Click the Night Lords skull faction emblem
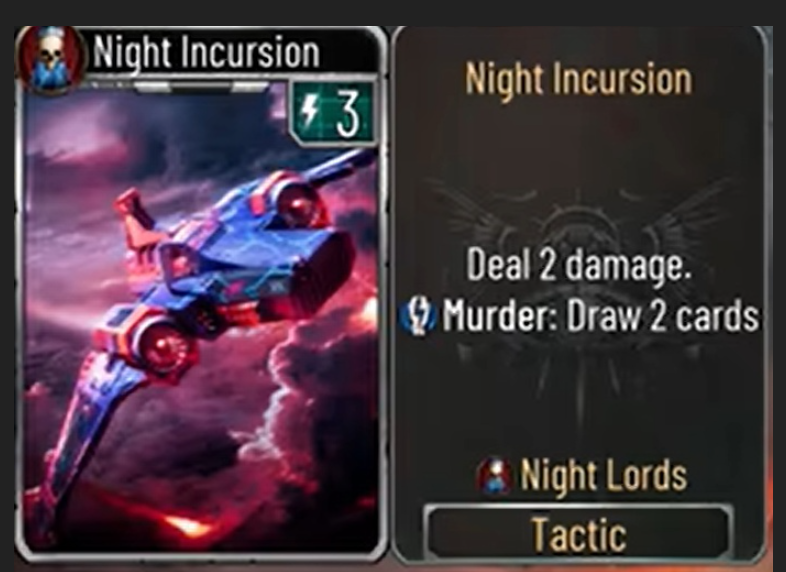 [x=50, y=59]
